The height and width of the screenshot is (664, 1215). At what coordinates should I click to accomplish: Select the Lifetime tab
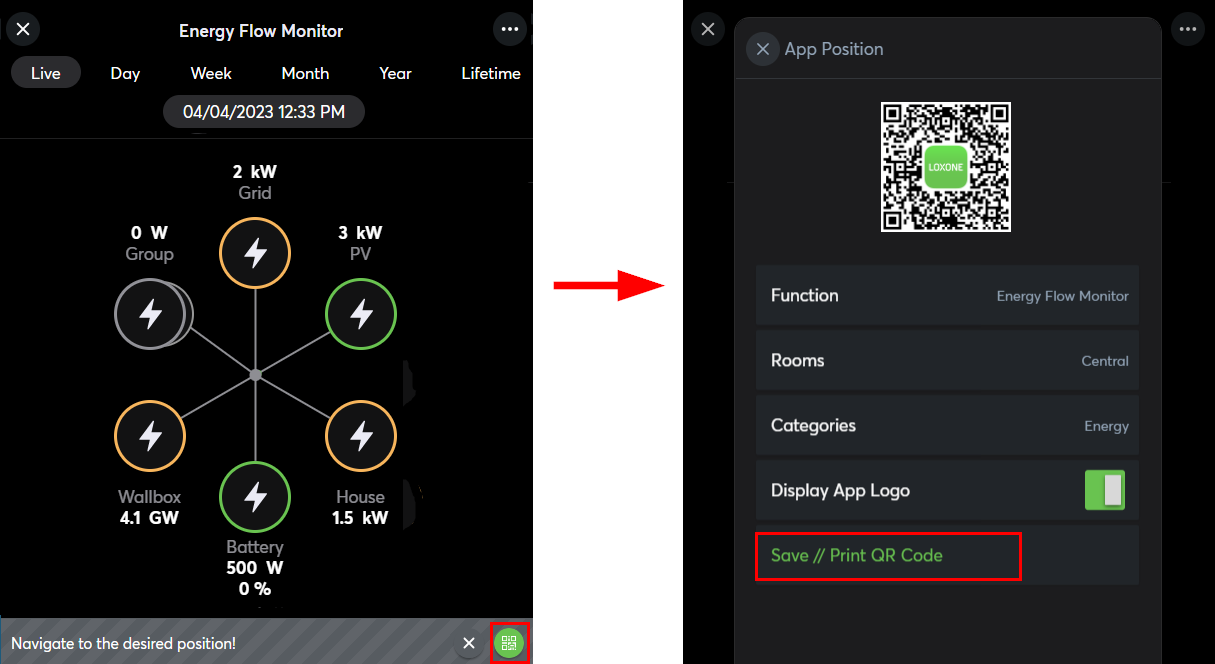coord(490,73)
